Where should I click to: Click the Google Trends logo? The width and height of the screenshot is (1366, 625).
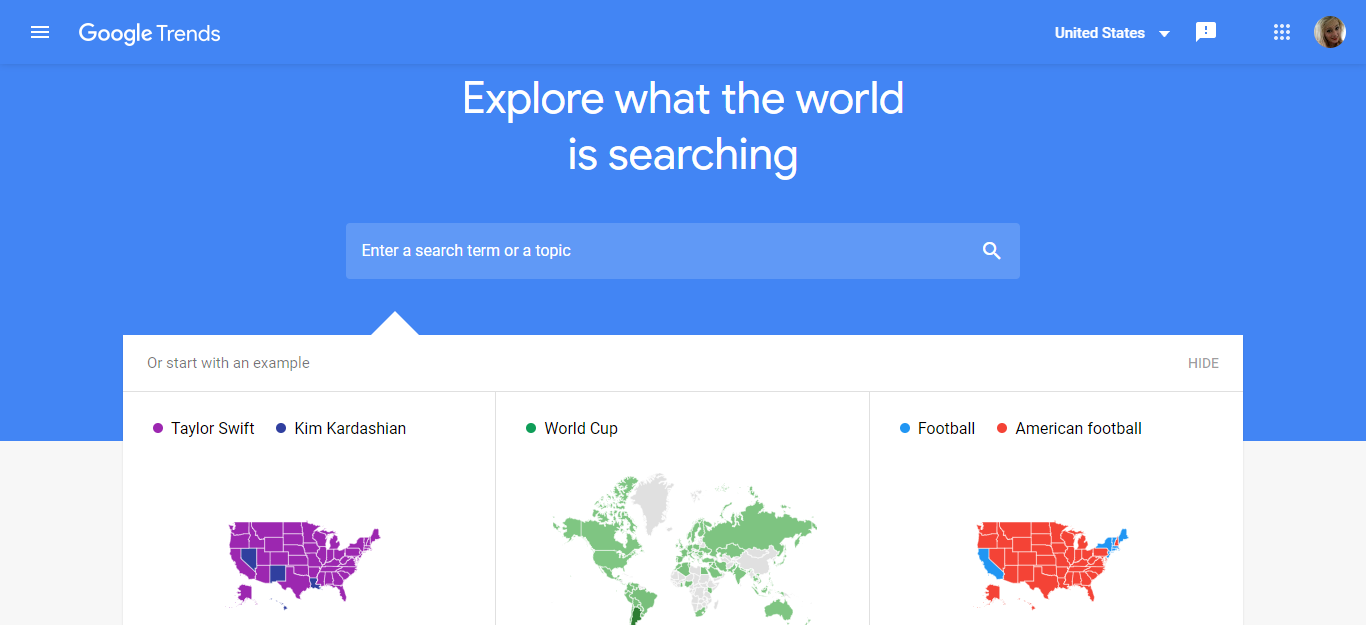click(150, 33)
